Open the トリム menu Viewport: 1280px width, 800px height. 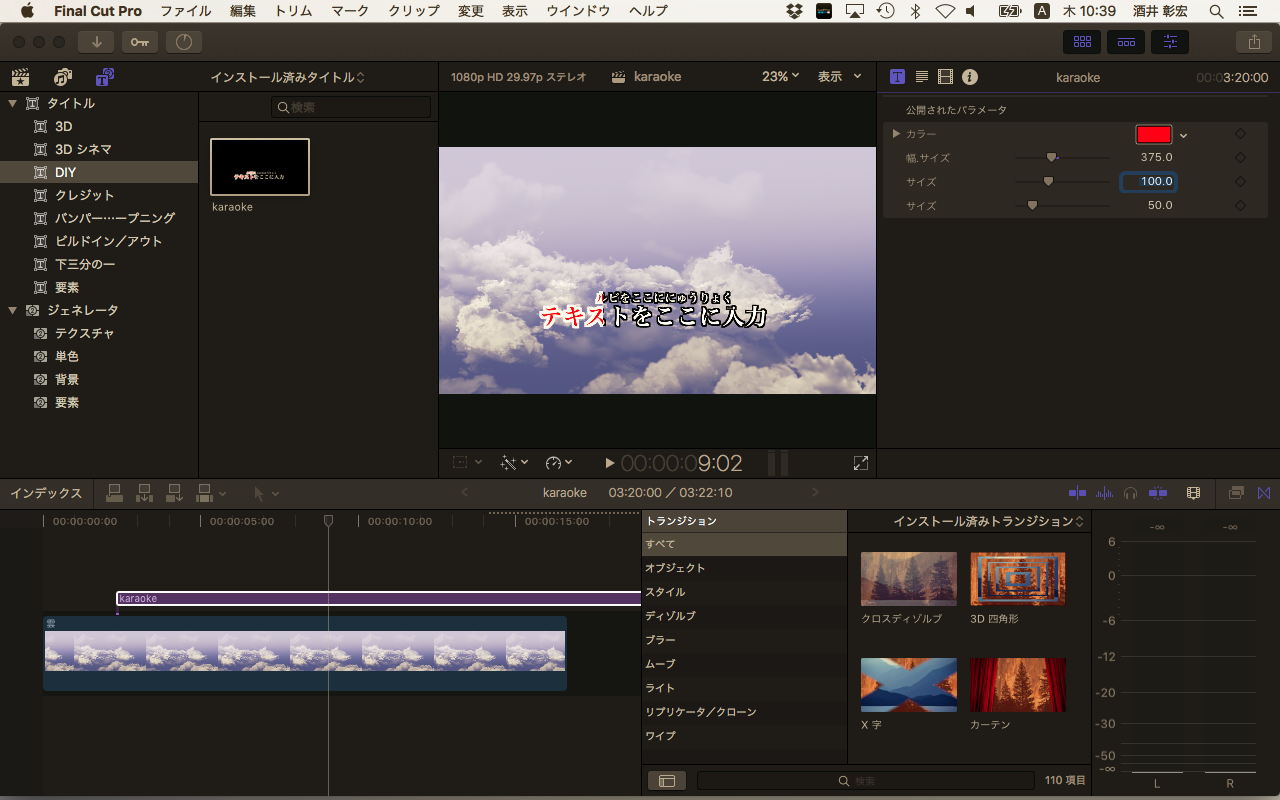click(x=292, y=11)
